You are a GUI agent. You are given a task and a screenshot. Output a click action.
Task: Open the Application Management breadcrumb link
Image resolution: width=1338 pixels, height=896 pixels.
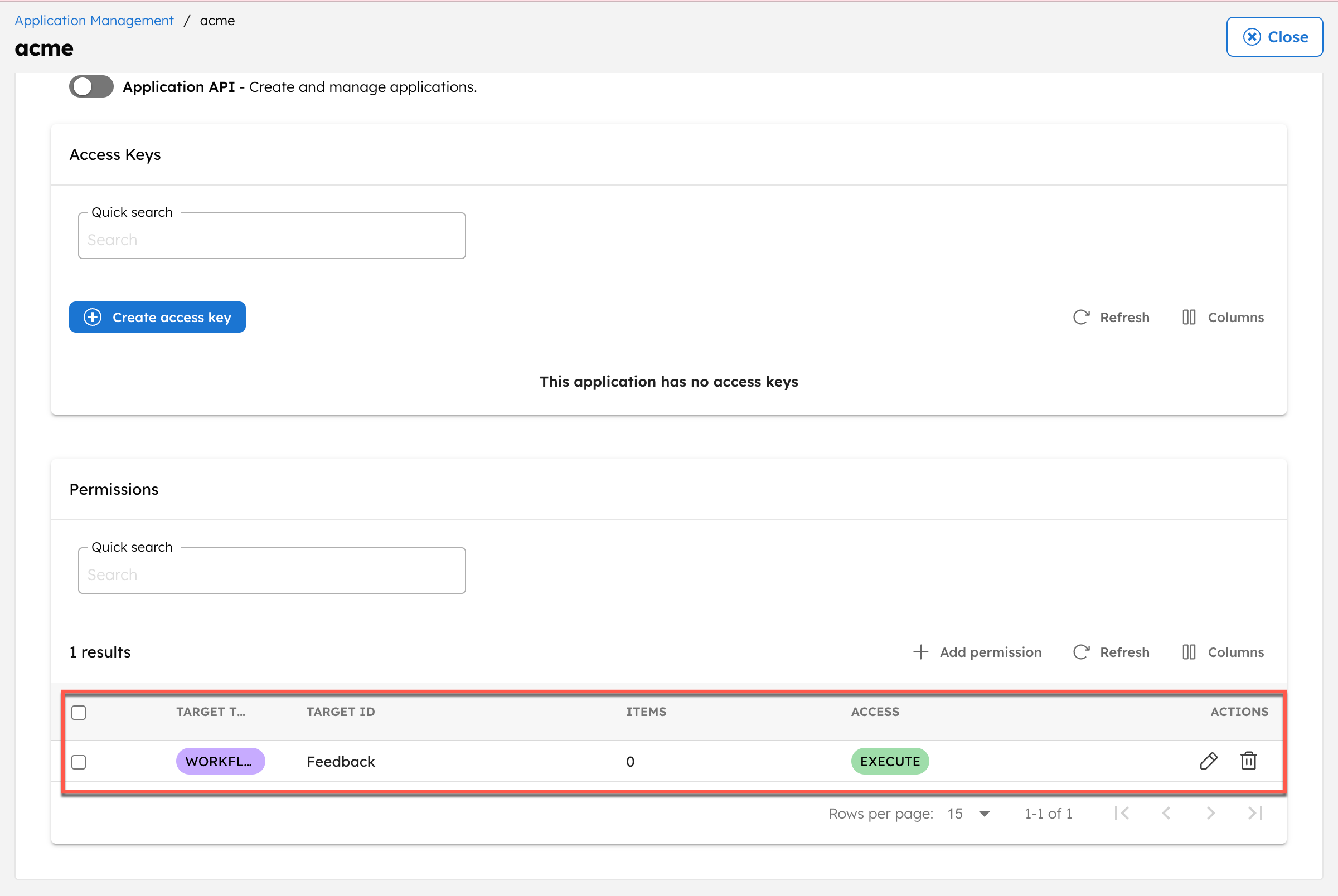(x=94, y=20)
